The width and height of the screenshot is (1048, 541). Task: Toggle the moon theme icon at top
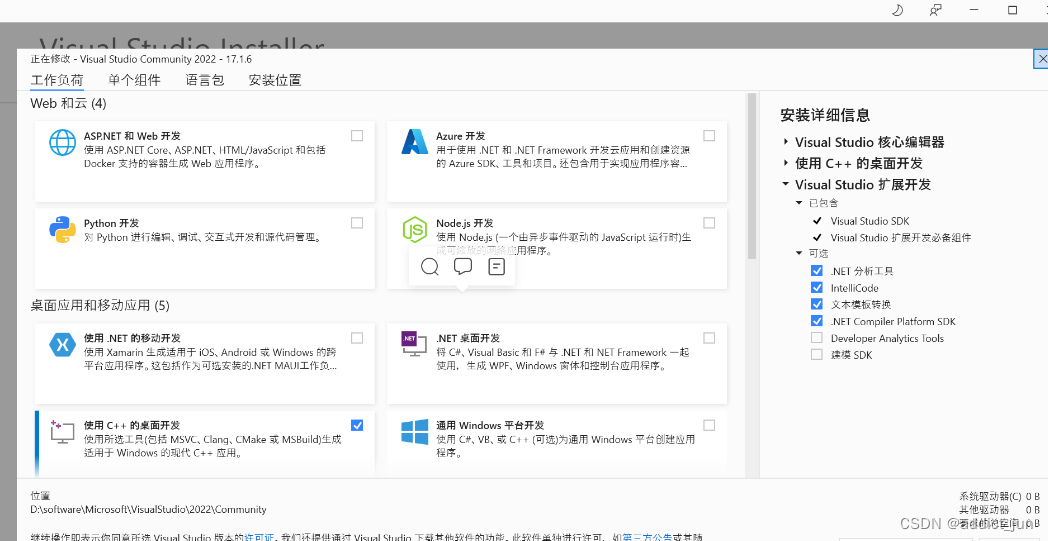point(898,10)
